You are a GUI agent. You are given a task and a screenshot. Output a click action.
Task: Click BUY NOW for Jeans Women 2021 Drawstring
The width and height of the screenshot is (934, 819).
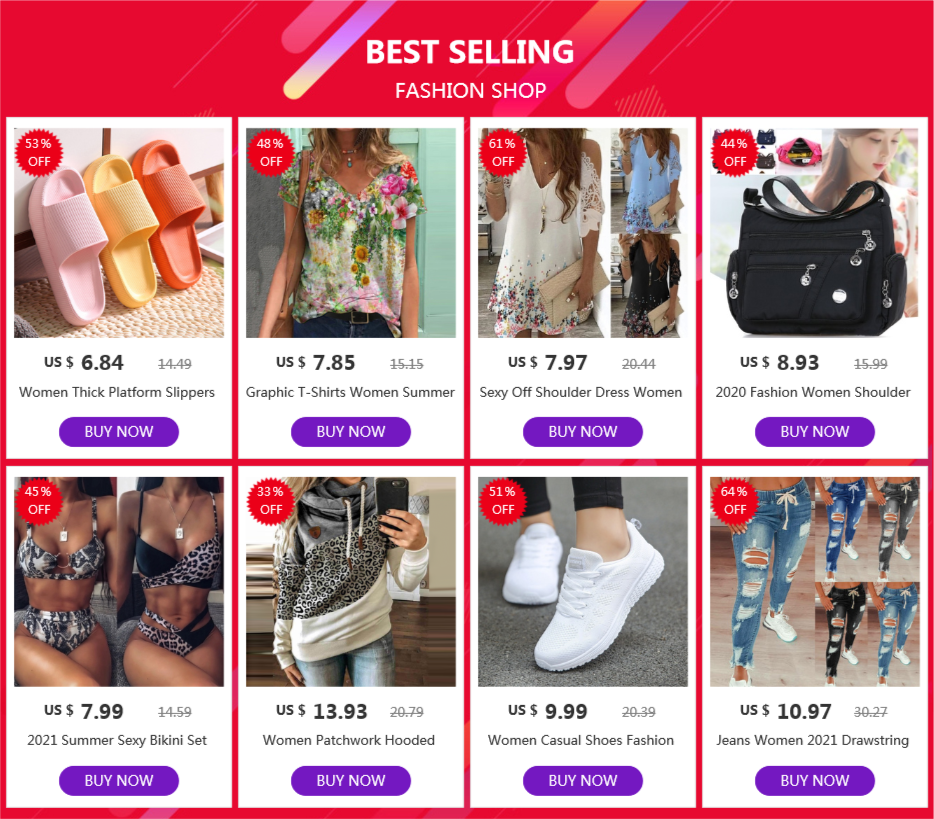coord(815,780)
